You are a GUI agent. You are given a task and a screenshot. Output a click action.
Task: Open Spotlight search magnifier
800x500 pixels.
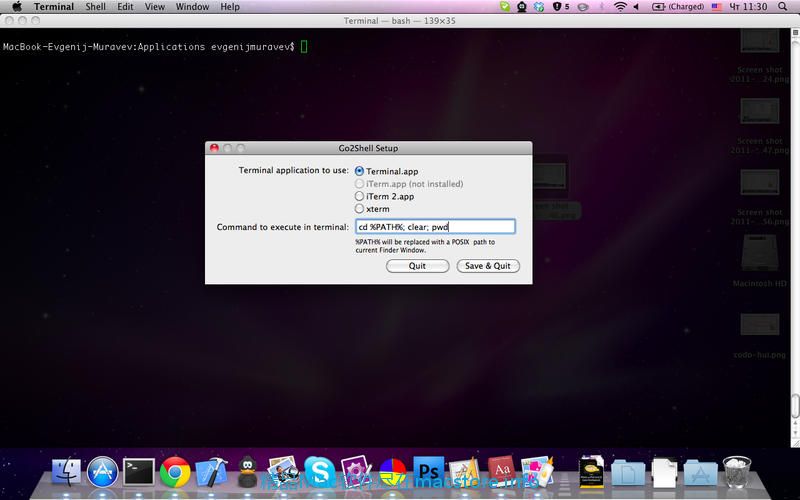point(783,7)
